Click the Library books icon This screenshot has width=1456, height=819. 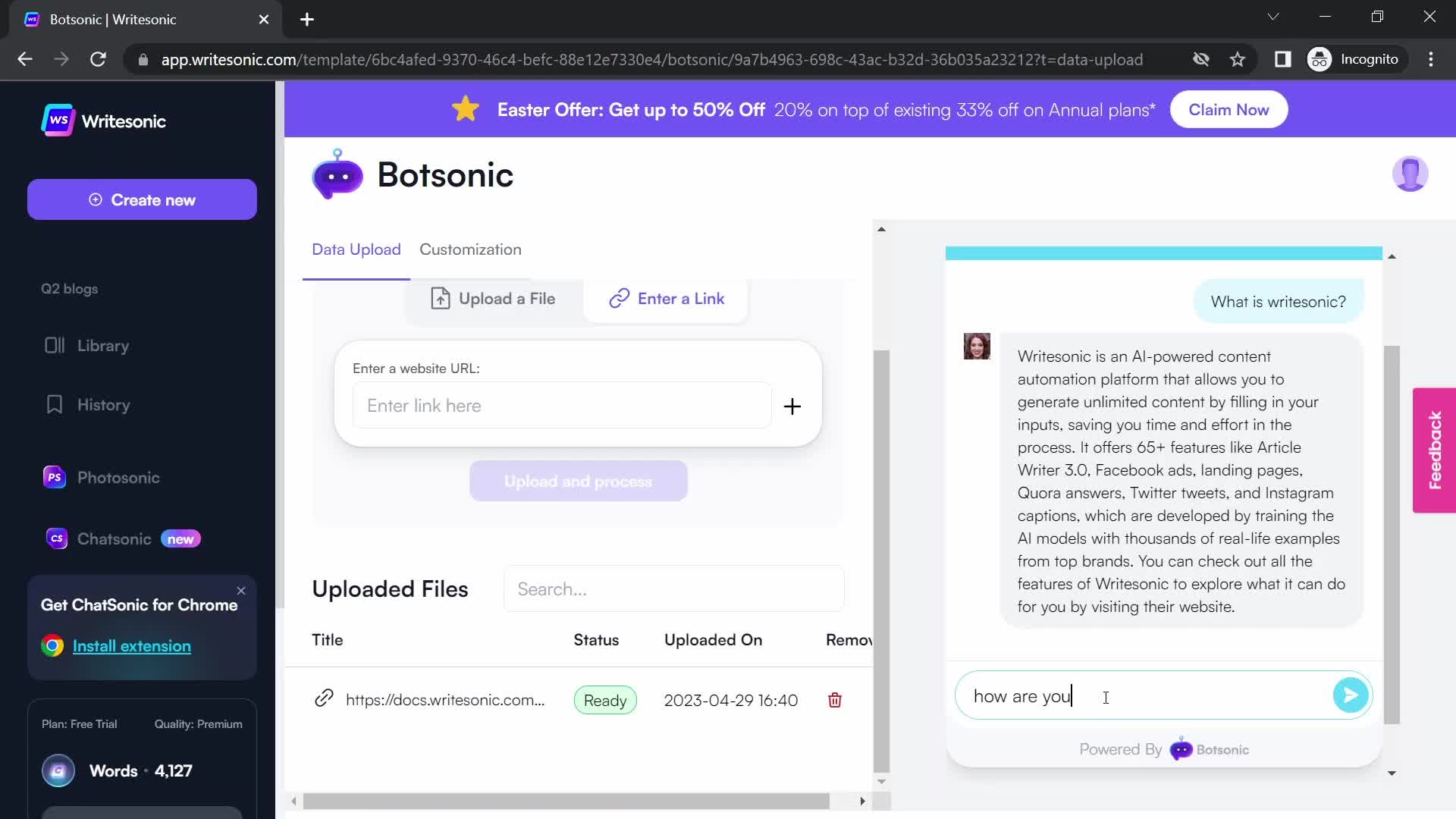[x=55, y=346]
